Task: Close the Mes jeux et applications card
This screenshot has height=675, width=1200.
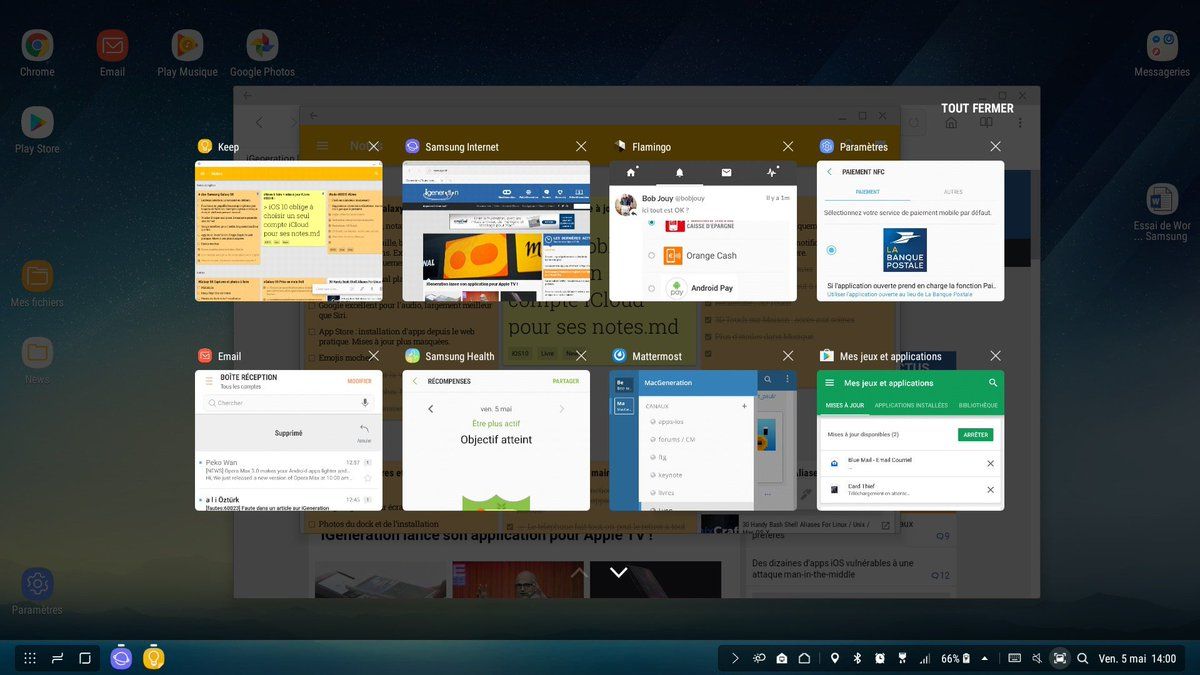Action: click(x=995, y=356)
